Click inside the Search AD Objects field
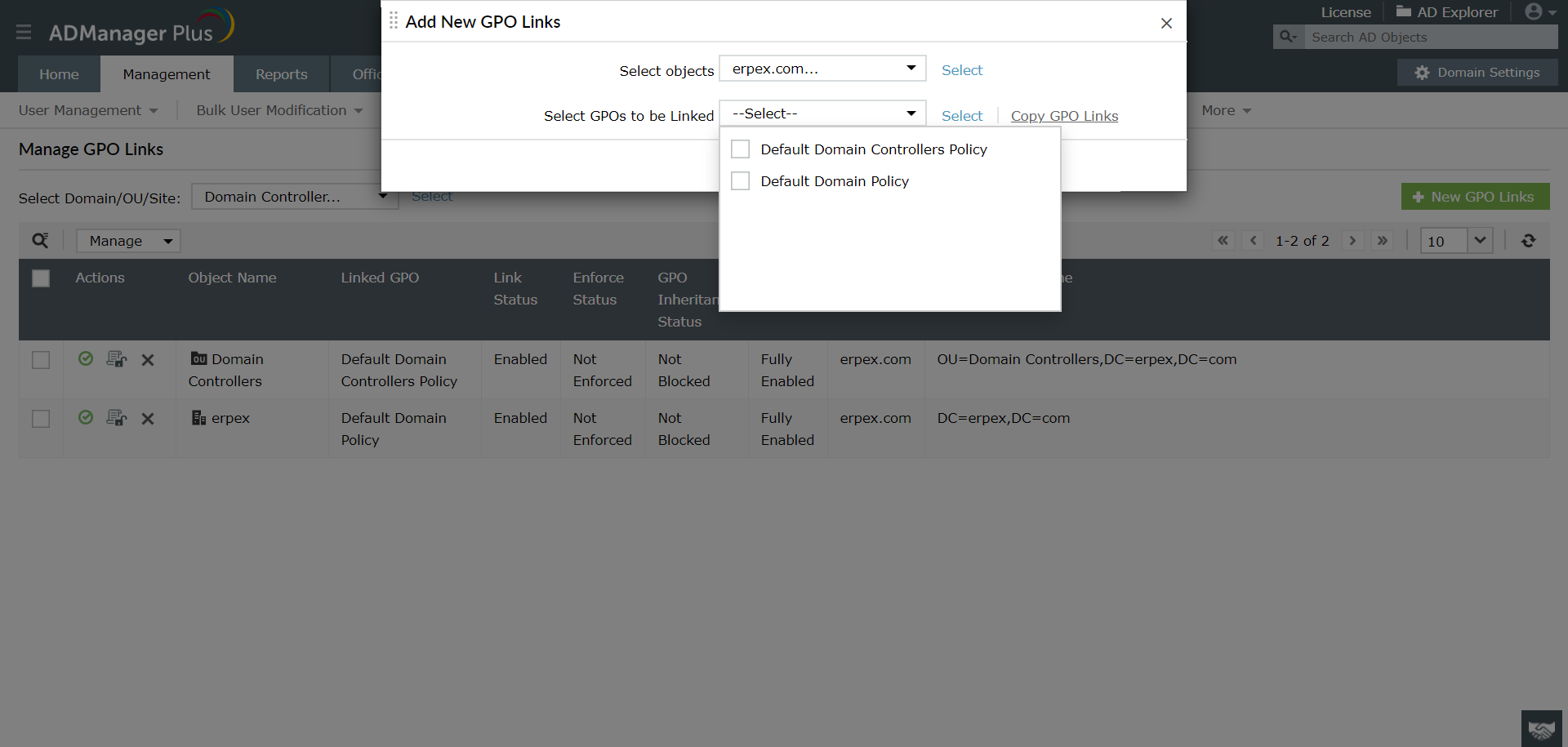 click(x=1429, y=37)
